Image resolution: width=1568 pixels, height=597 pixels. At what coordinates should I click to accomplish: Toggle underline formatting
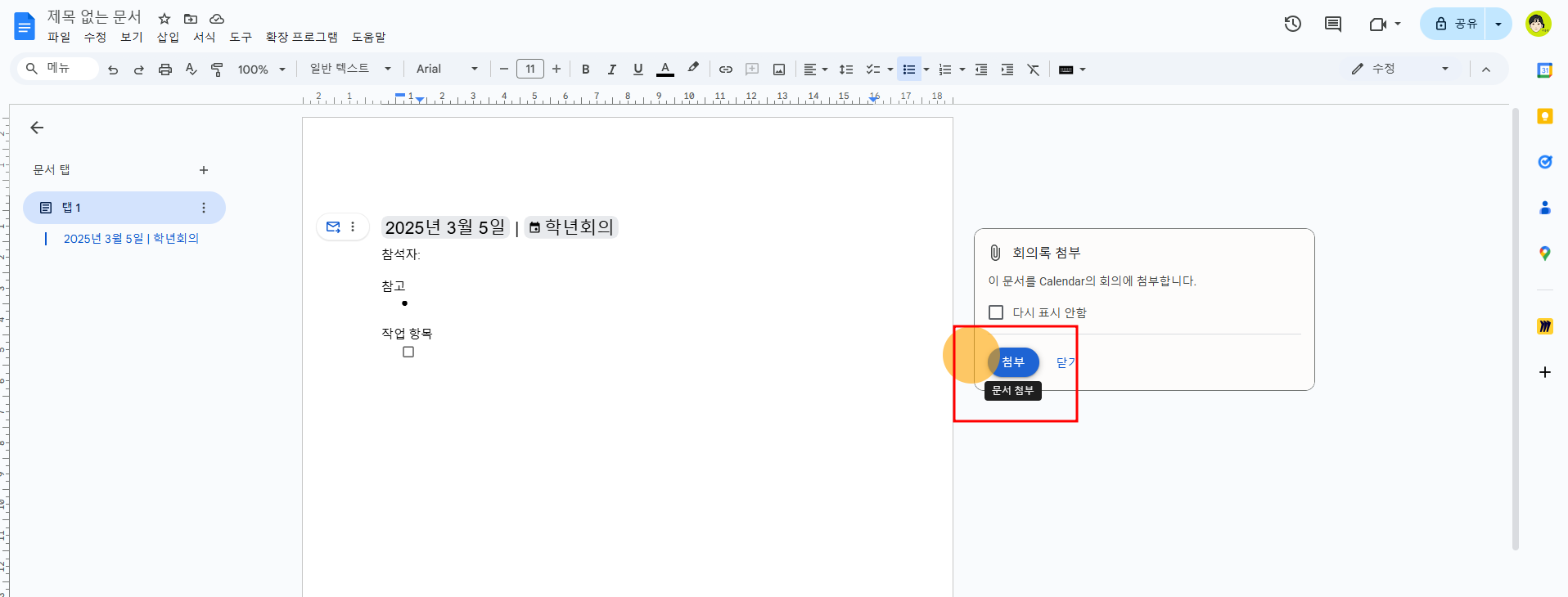[x=638, y=70]
